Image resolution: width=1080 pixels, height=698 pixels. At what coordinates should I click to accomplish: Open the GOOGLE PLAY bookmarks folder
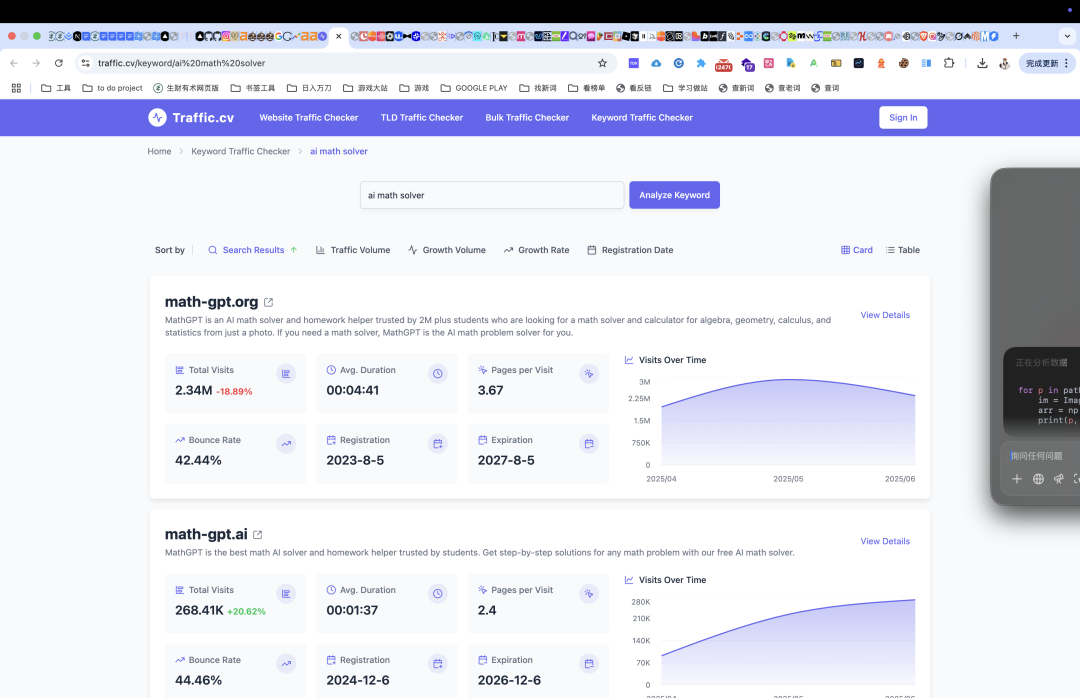click(474, 88)
